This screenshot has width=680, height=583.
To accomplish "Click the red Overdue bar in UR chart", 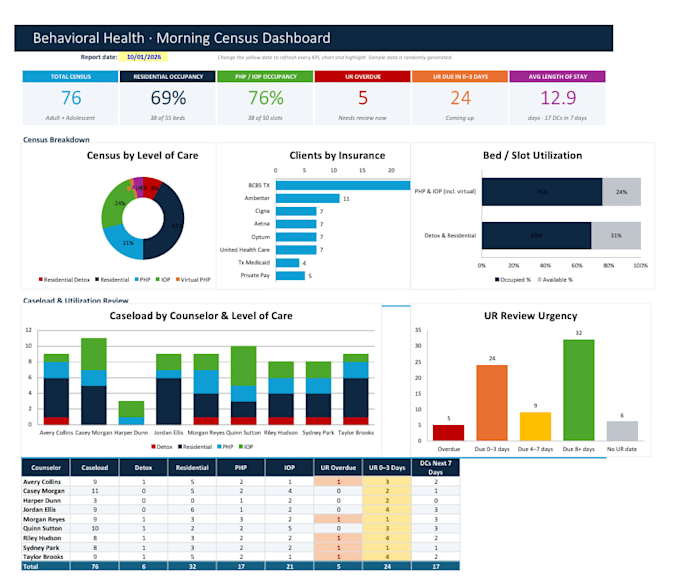I will tap(448, 433).
